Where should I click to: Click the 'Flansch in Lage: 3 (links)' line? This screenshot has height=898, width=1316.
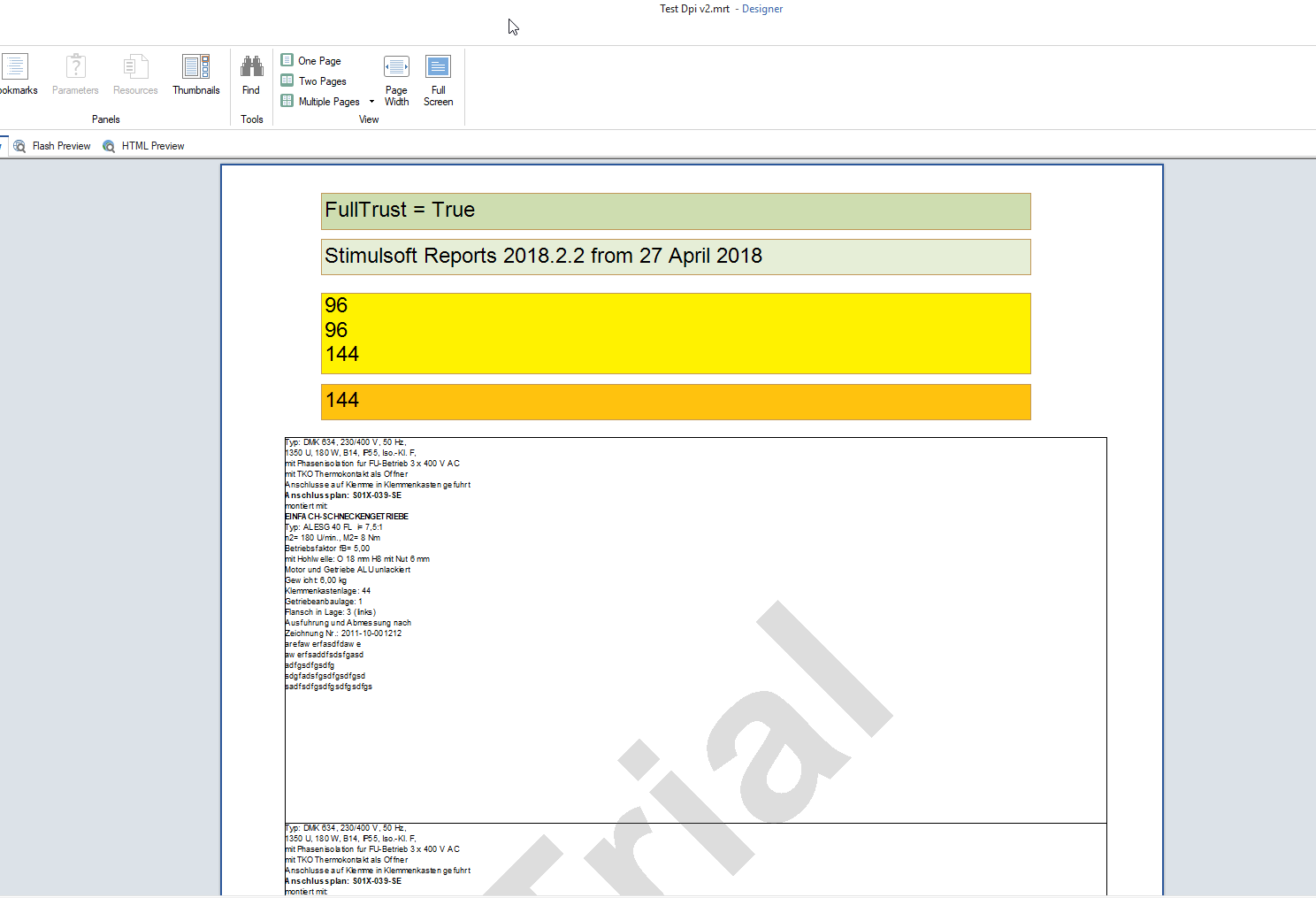331,612
